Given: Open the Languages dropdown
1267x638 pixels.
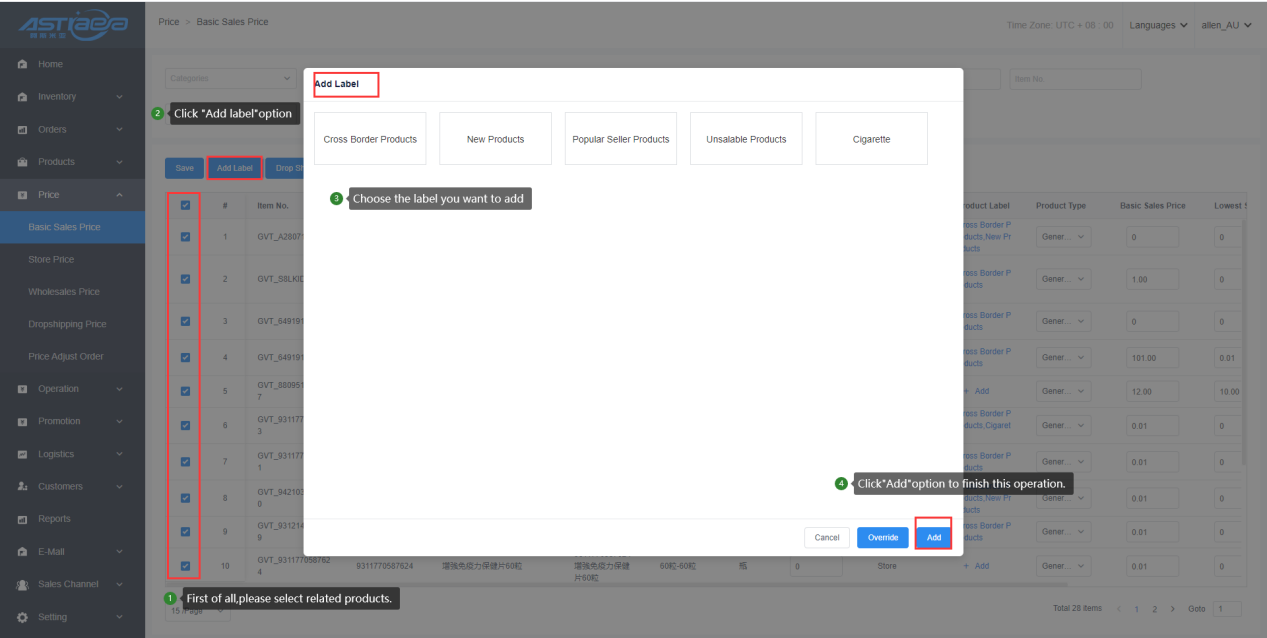Looking at the screenshot, I should (1158, 25).
